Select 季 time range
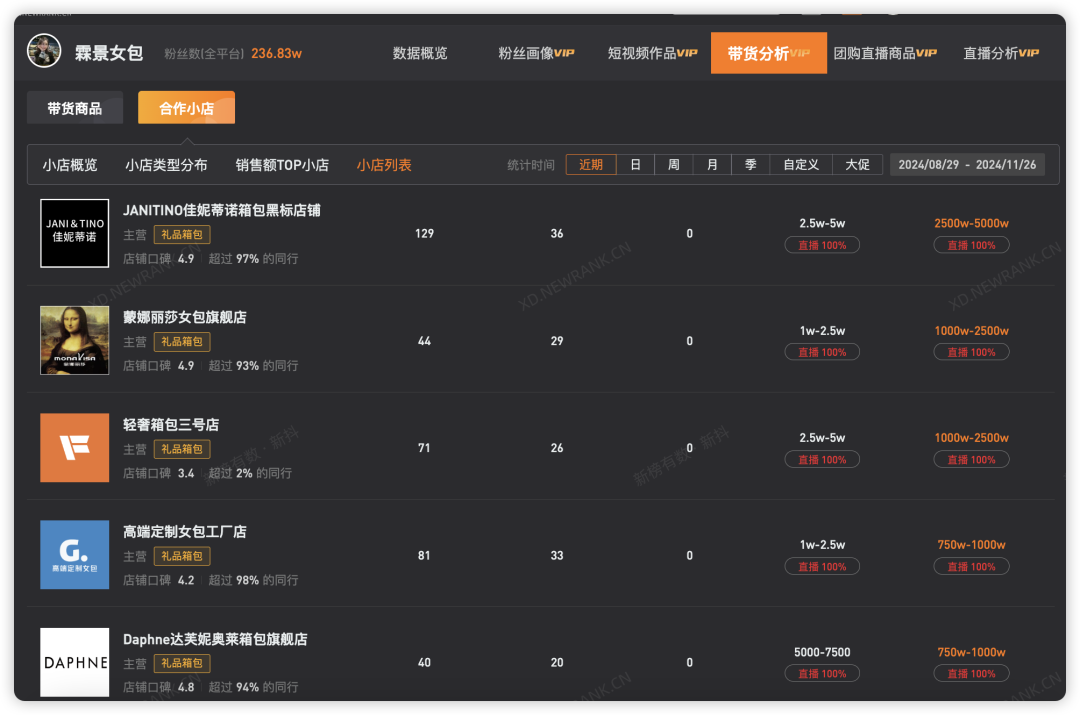This screenshot has height=715, width=1080. pyautogui.click(x=751, y=165)
